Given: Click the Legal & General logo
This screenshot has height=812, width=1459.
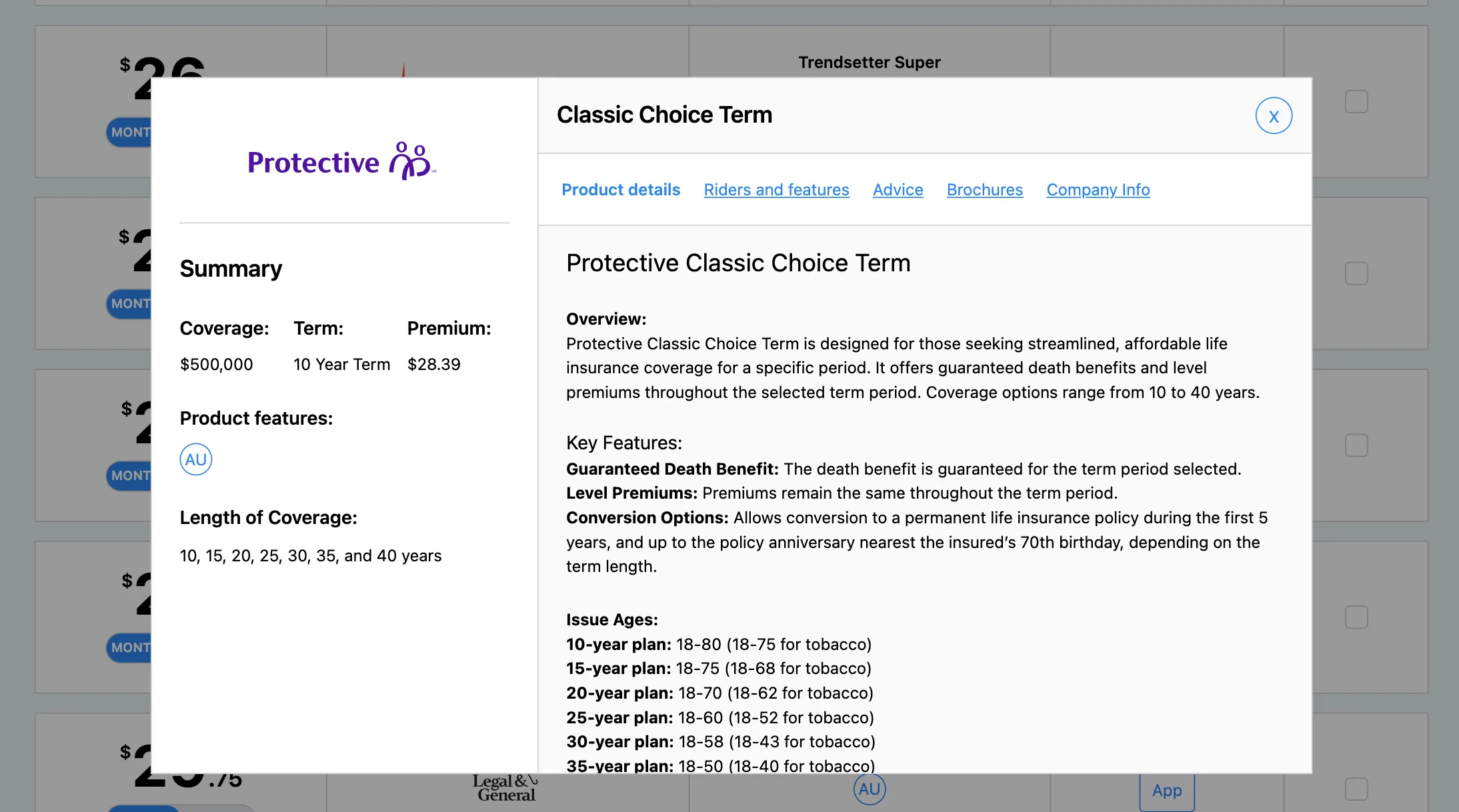Looking at the screenshot, I should pos(505,788).
